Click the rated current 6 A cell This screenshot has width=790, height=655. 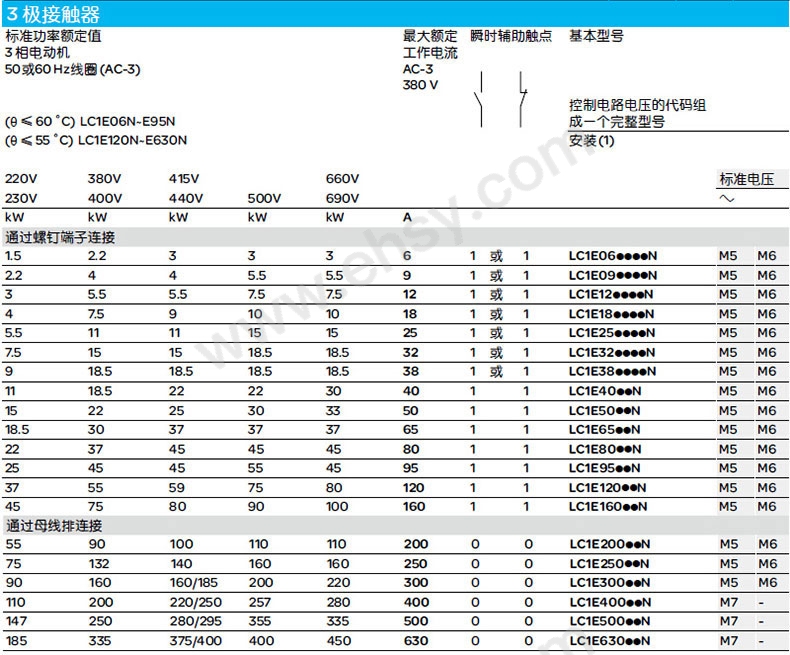407,256
